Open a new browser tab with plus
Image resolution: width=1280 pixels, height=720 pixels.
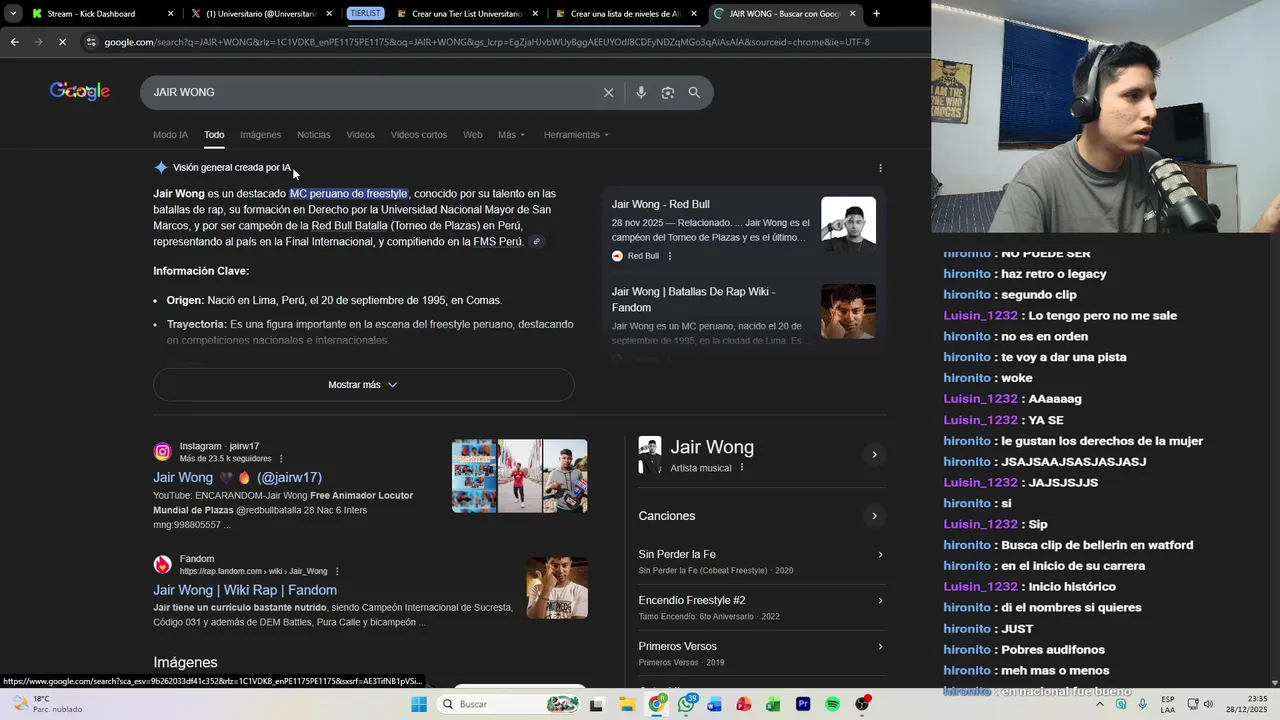point(876,14)
